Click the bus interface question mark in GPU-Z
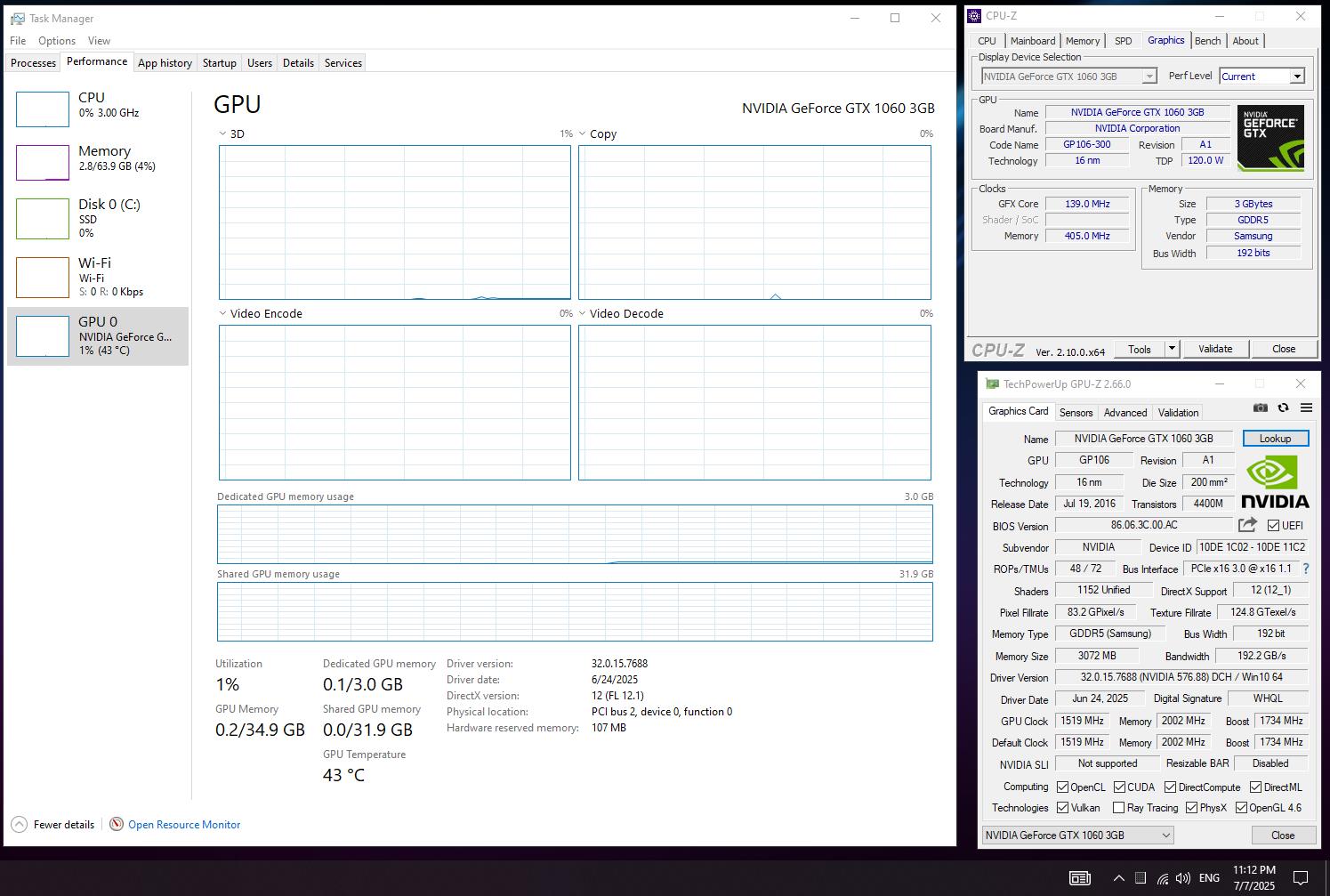Screen dimensions: 1330x896 click(1306, 569)
